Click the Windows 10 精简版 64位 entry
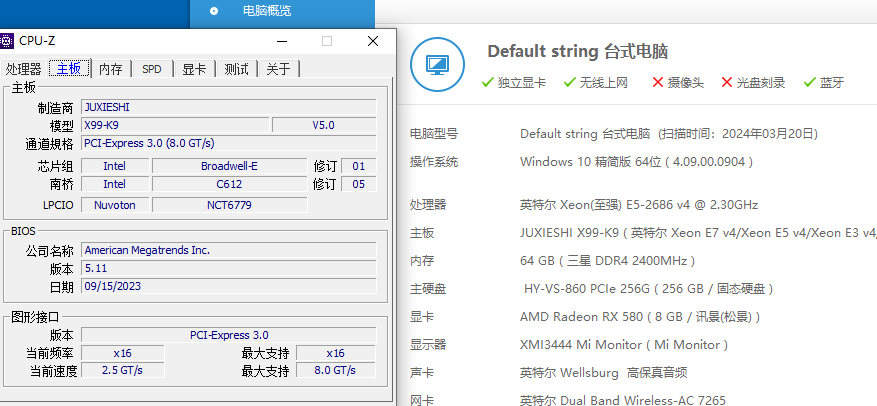This screenshot has height=406, width=877. pos(636,162)
